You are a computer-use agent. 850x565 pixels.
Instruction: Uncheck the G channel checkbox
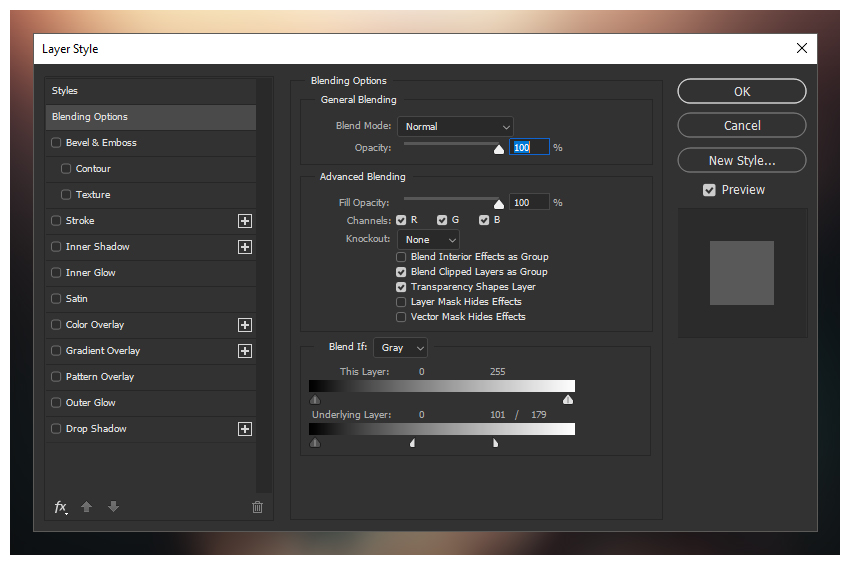[442, 220]
